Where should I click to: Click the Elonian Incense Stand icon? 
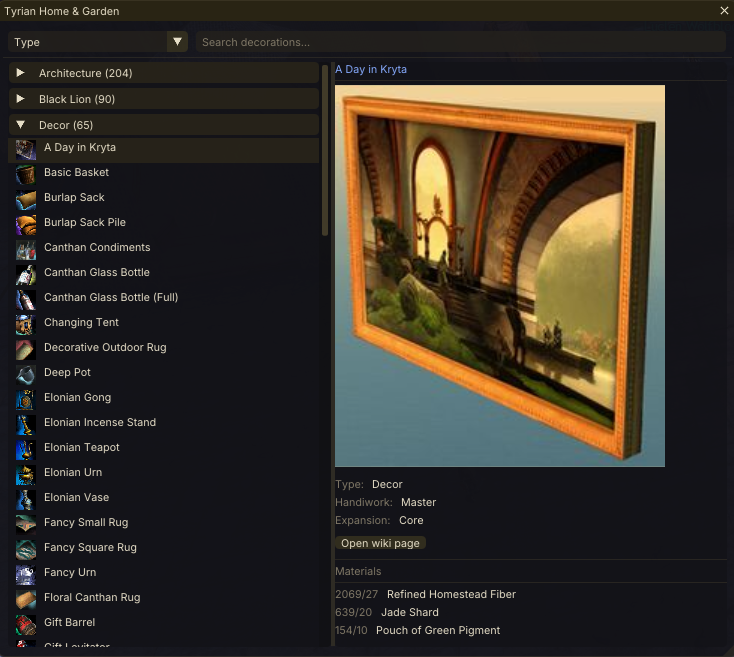pos(26,425)
